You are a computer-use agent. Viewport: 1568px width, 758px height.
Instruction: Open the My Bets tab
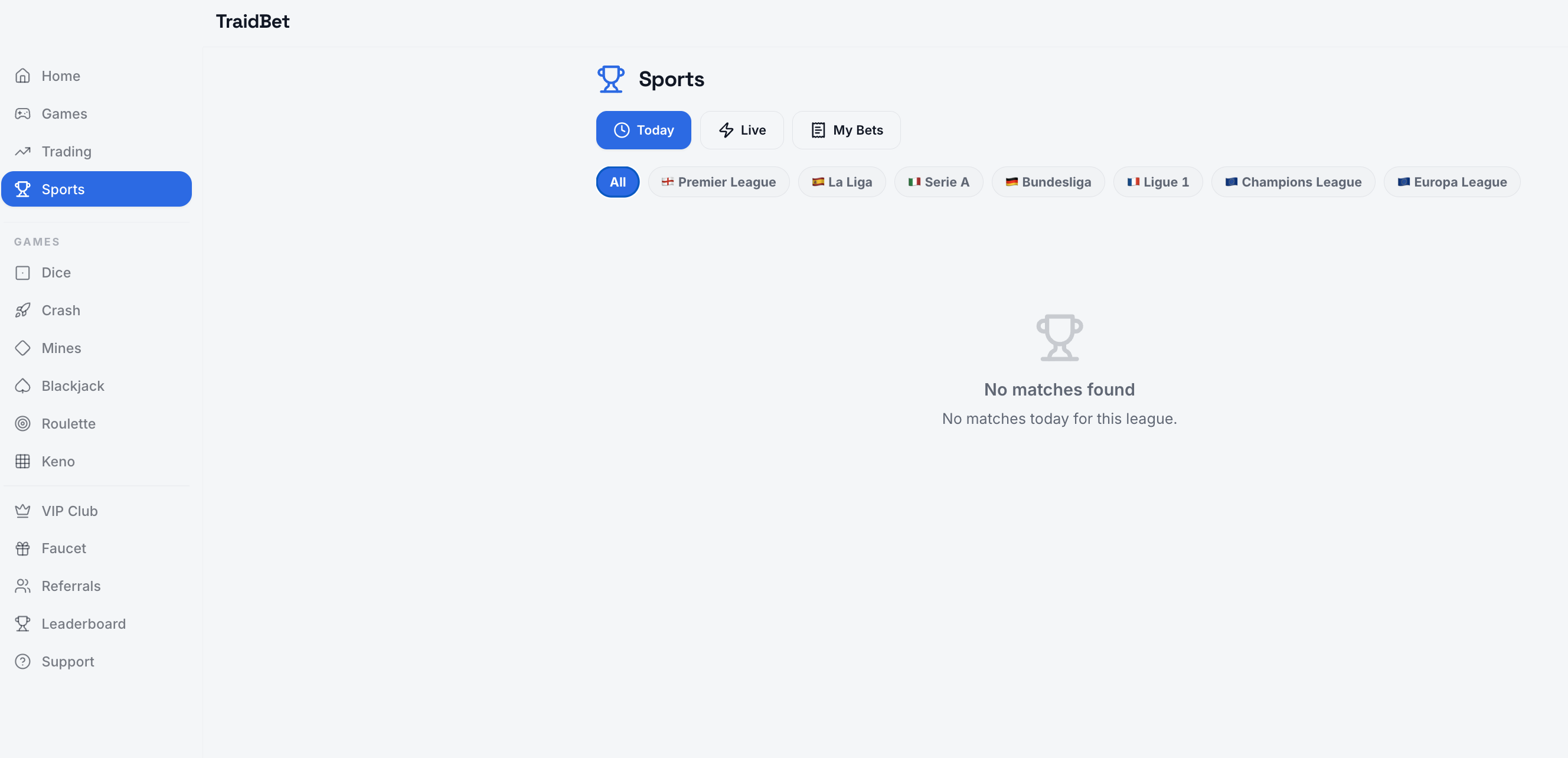[845, 130]
